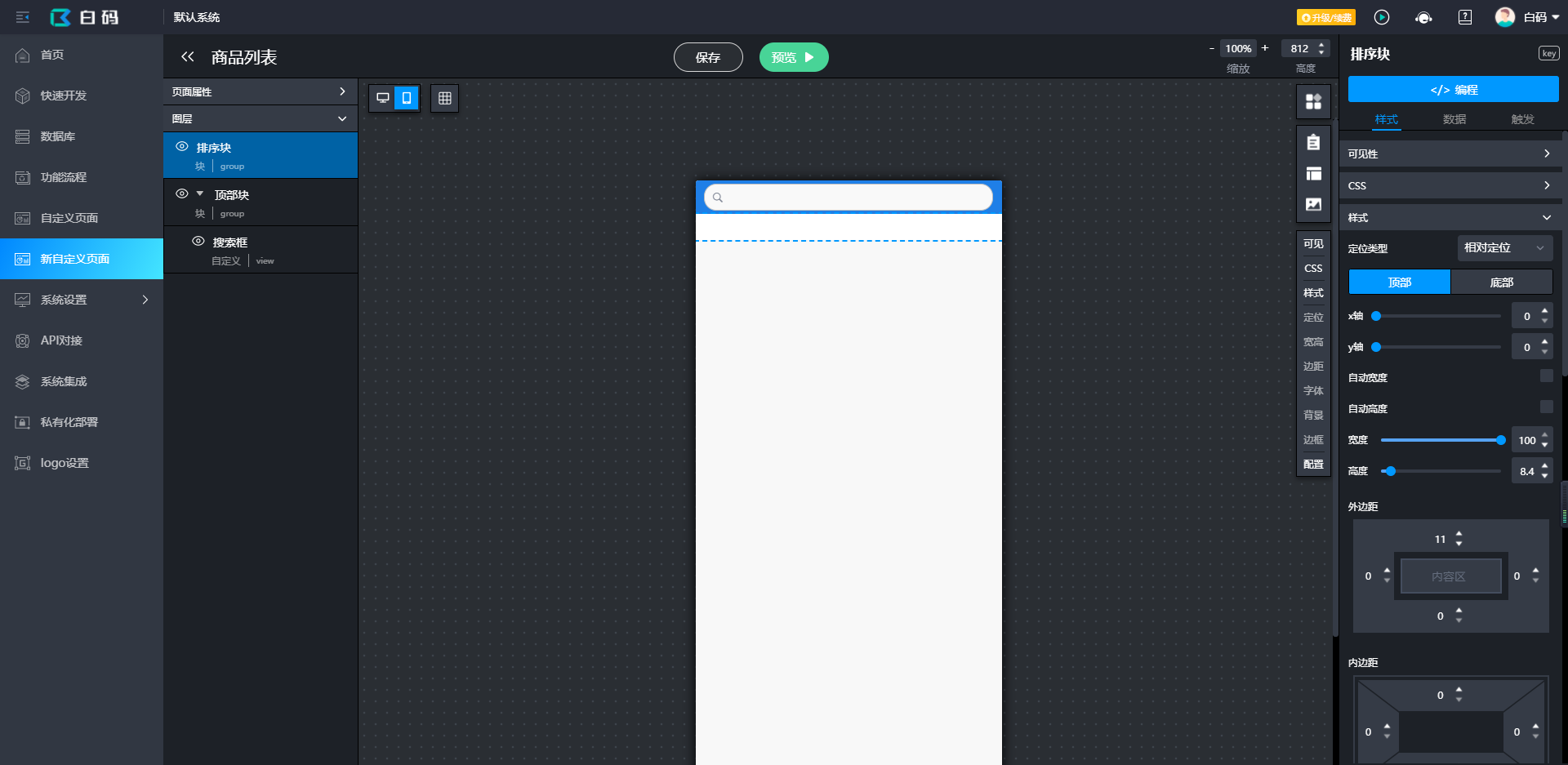The image size is (1568, 765).
Task: Open 首页 home icon in sidebar
Action: tap(23, 55)
